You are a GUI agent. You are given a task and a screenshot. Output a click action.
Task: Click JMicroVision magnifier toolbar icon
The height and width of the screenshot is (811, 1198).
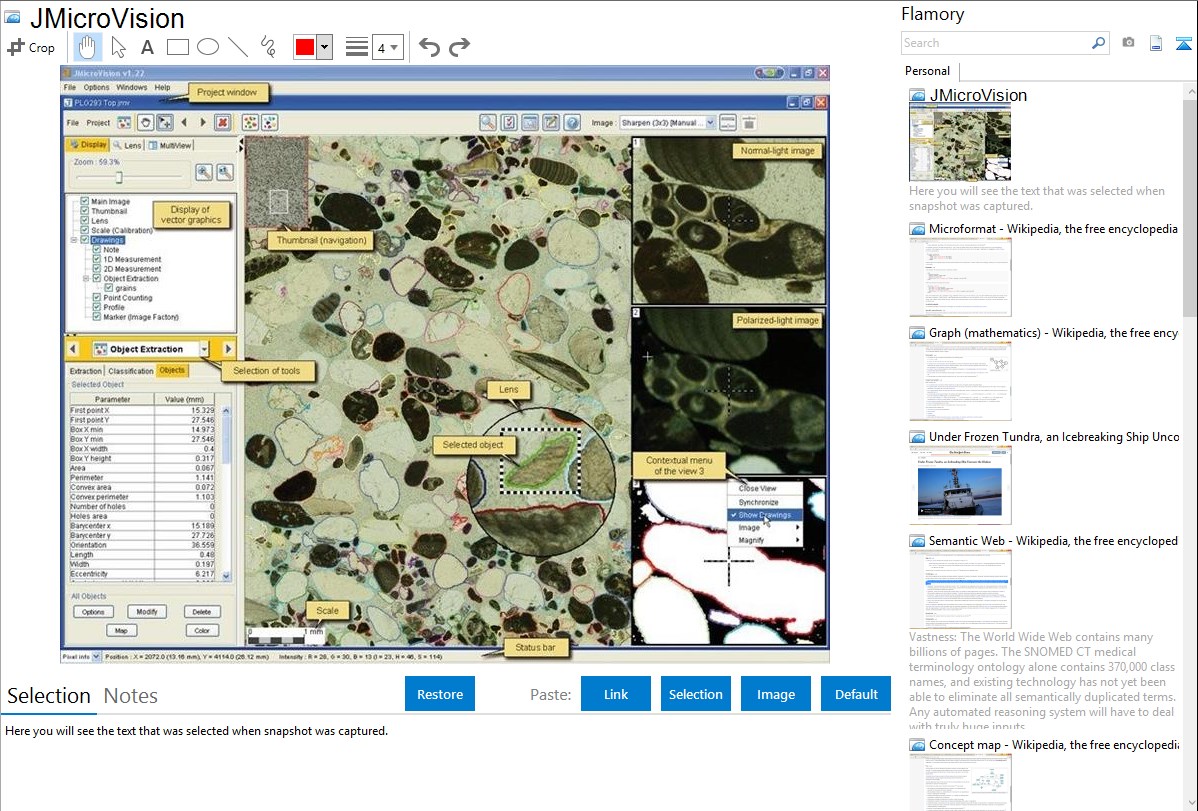point(487,122)
